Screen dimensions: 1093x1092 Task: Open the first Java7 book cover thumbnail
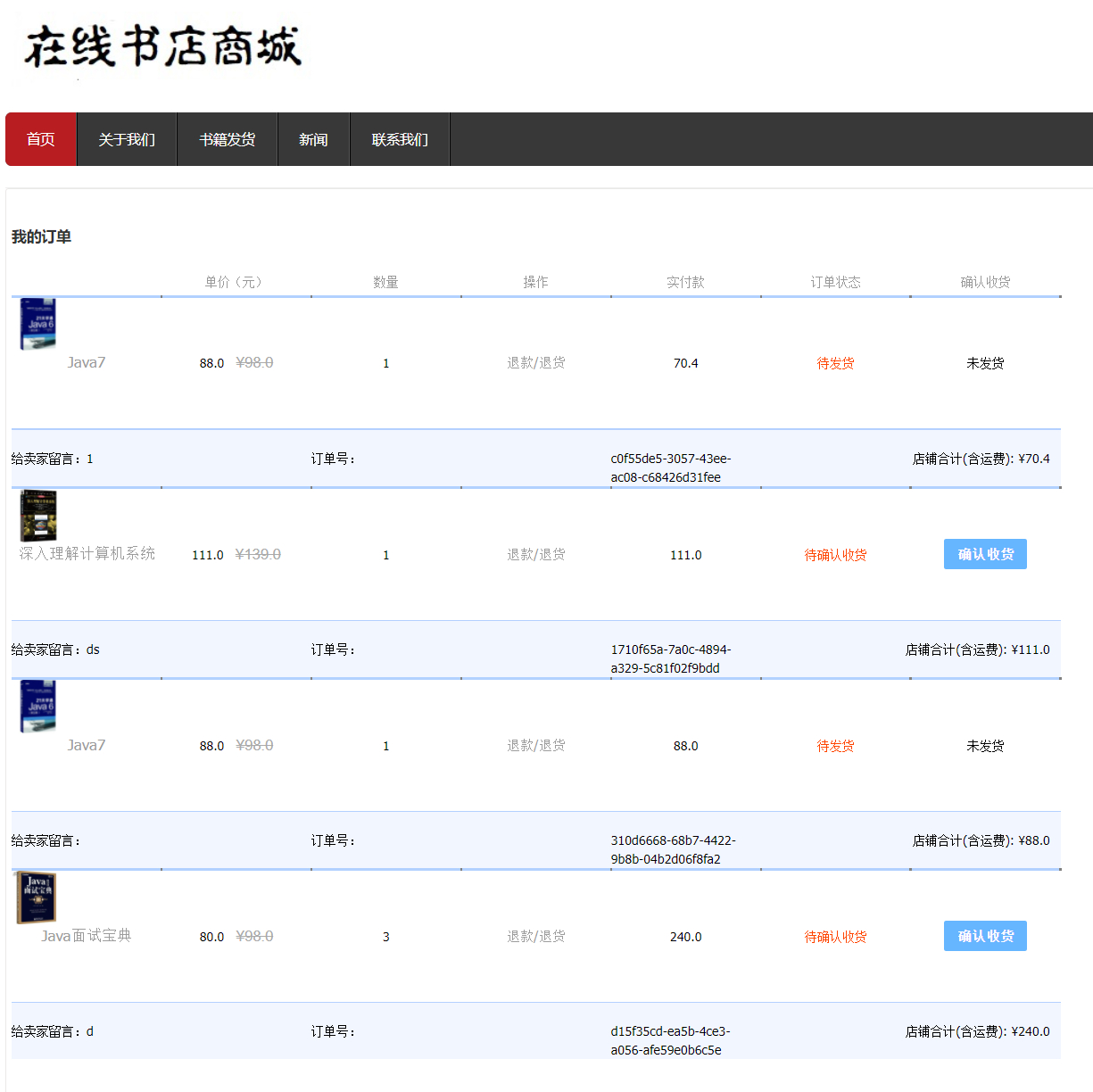(x=37, y=324)
